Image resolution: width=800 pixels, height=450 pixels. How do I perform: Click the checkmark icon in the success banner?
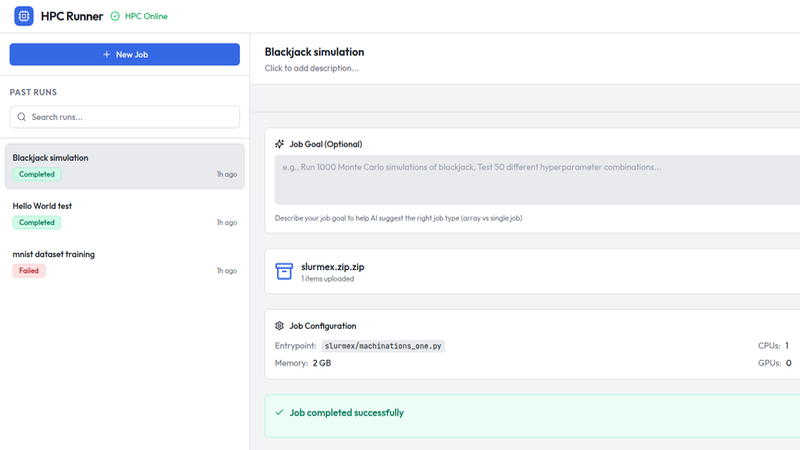[278, 412]
